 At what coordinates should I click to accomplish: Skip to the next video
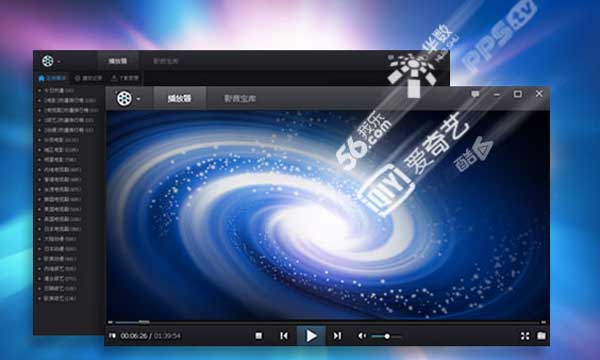point(337,336)
